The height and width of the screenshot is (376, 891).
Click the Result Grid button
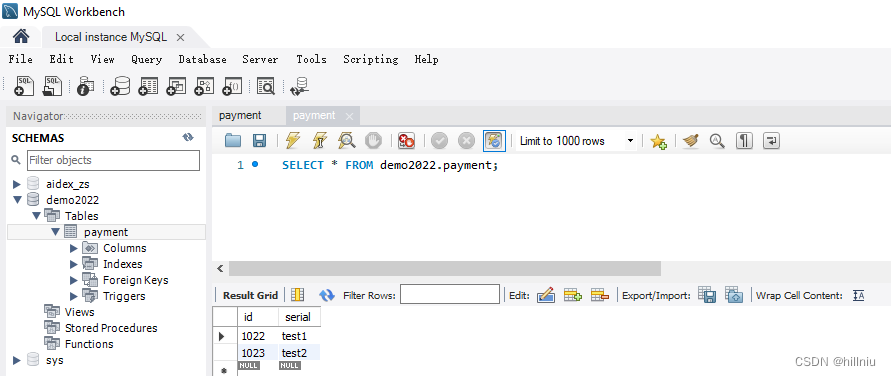click(250, 295)
